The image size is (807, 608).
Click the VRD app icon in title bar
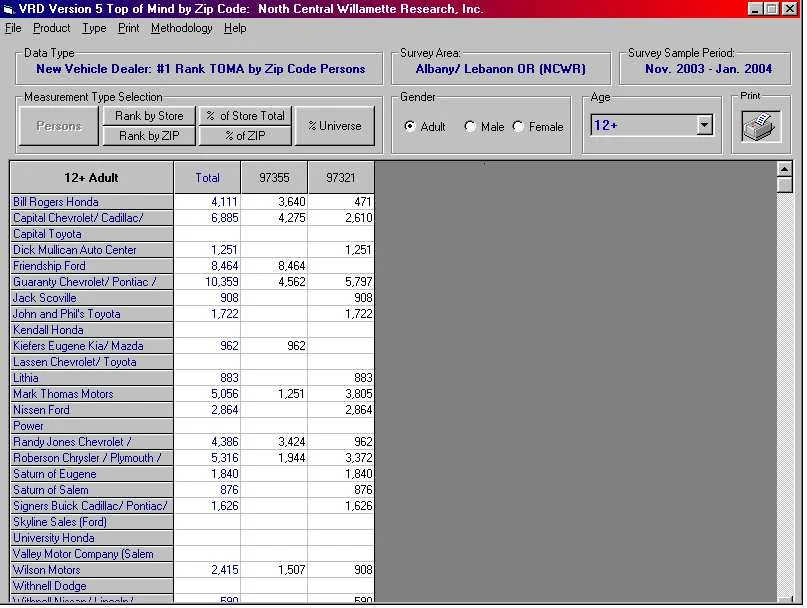tap(8, 9)
